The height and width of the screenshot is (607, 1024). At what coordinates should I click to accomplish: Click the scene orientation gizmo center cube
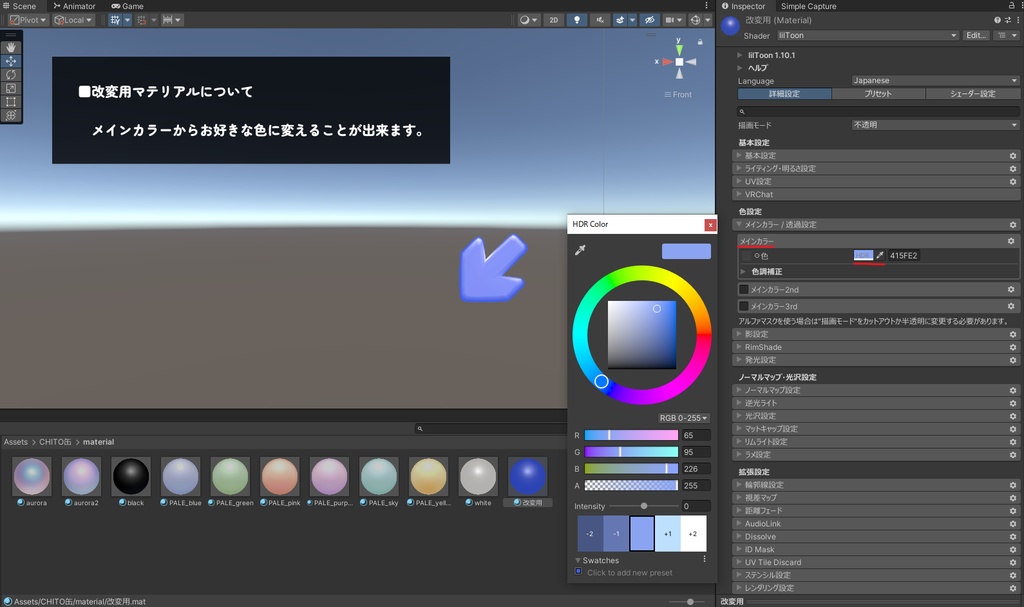679,62
